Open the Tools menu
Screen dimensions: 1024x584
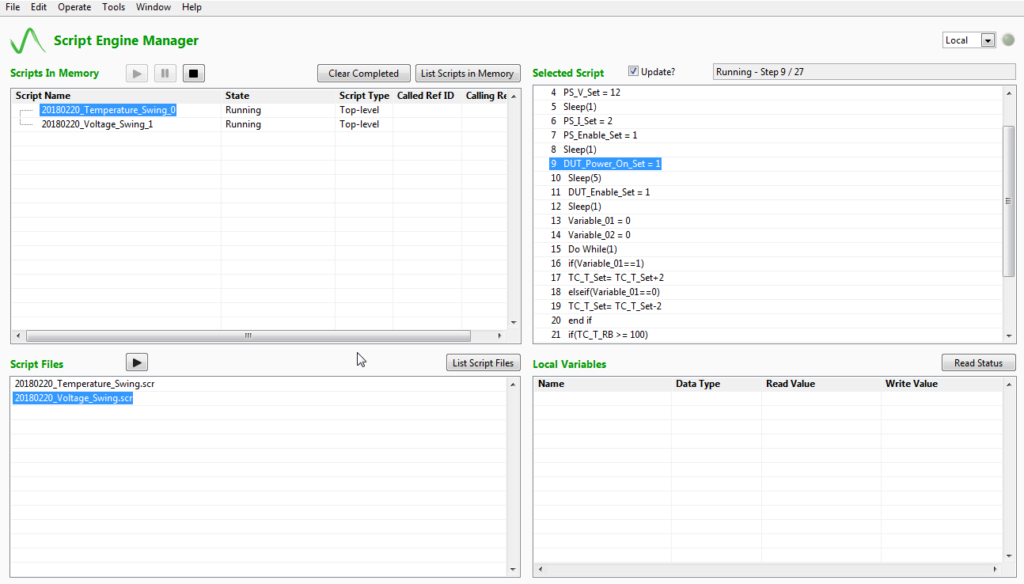coord(113,7)
